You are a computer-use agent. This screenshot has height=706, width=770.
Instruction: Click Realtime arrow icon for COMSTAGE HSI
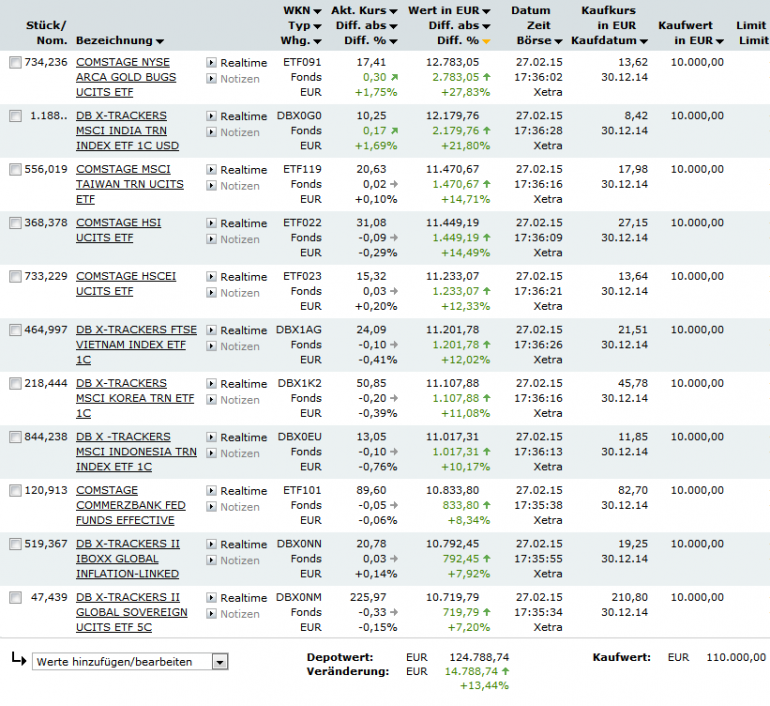[x=211, y=223]
